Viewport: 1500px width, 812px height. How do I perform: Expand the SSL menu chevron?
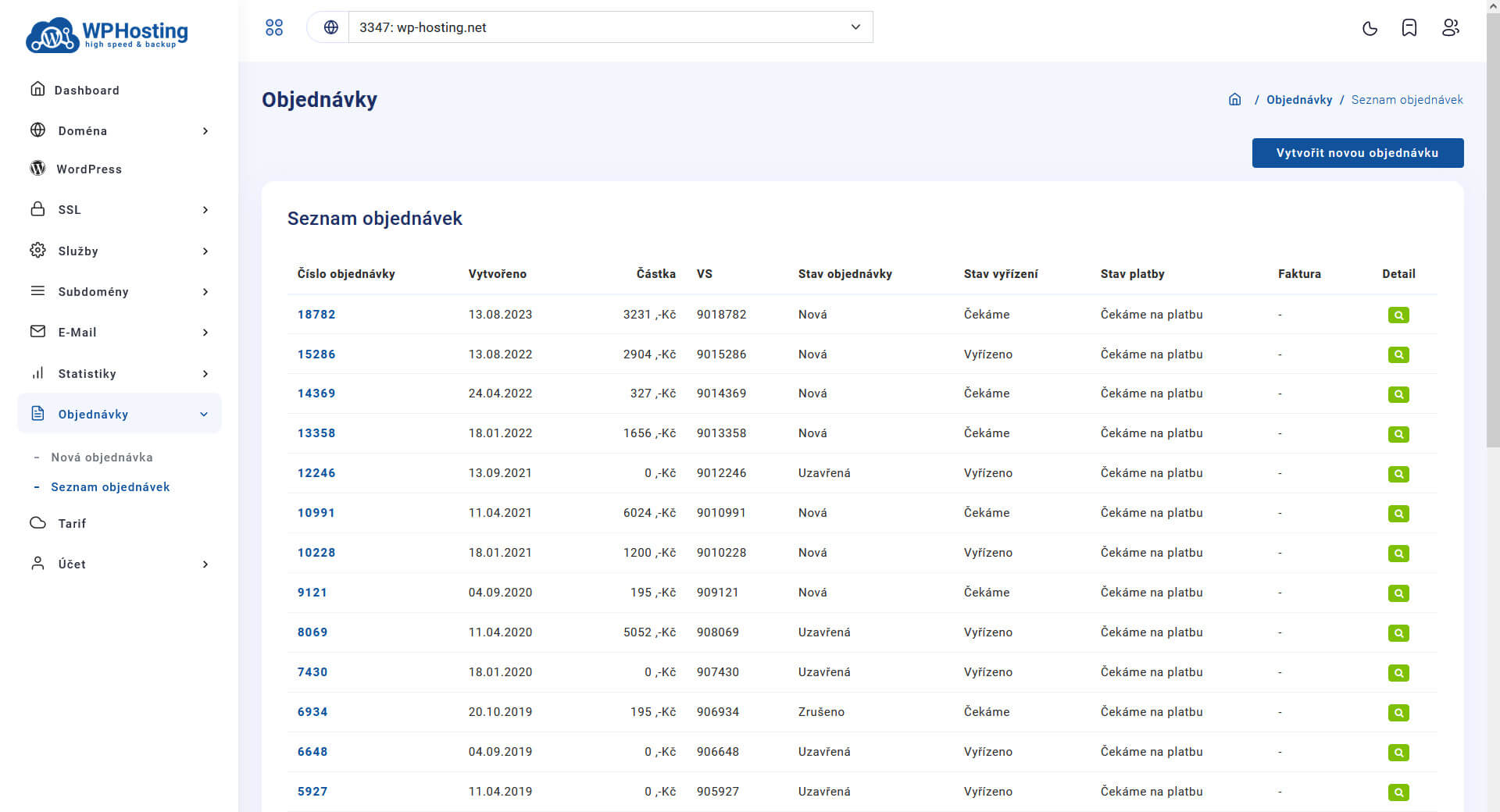click(205, 210)
